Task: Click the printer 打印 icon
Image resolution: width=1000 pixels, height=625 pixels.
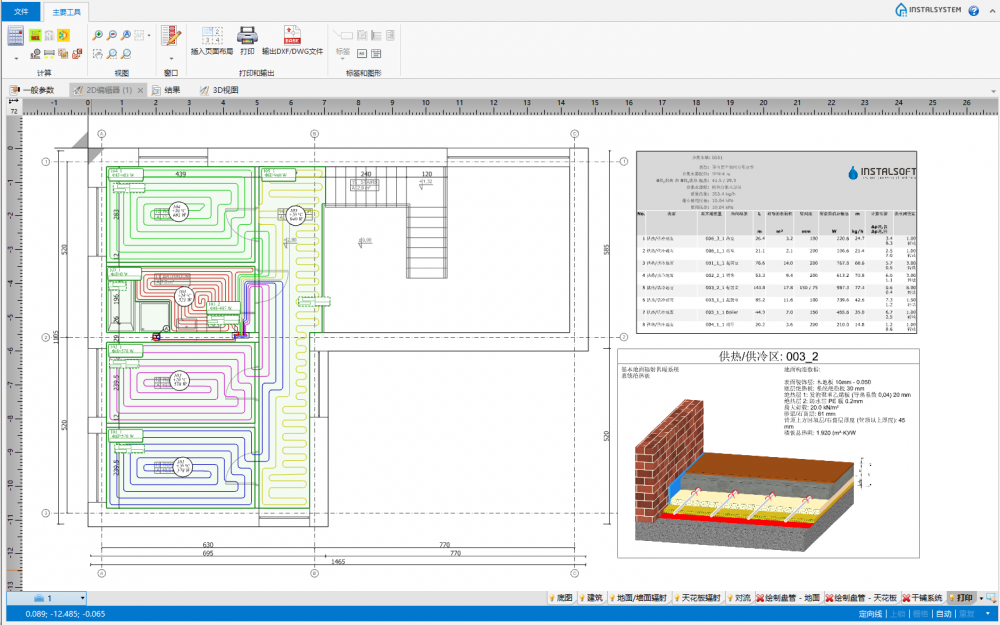Action: click(247, 36)
